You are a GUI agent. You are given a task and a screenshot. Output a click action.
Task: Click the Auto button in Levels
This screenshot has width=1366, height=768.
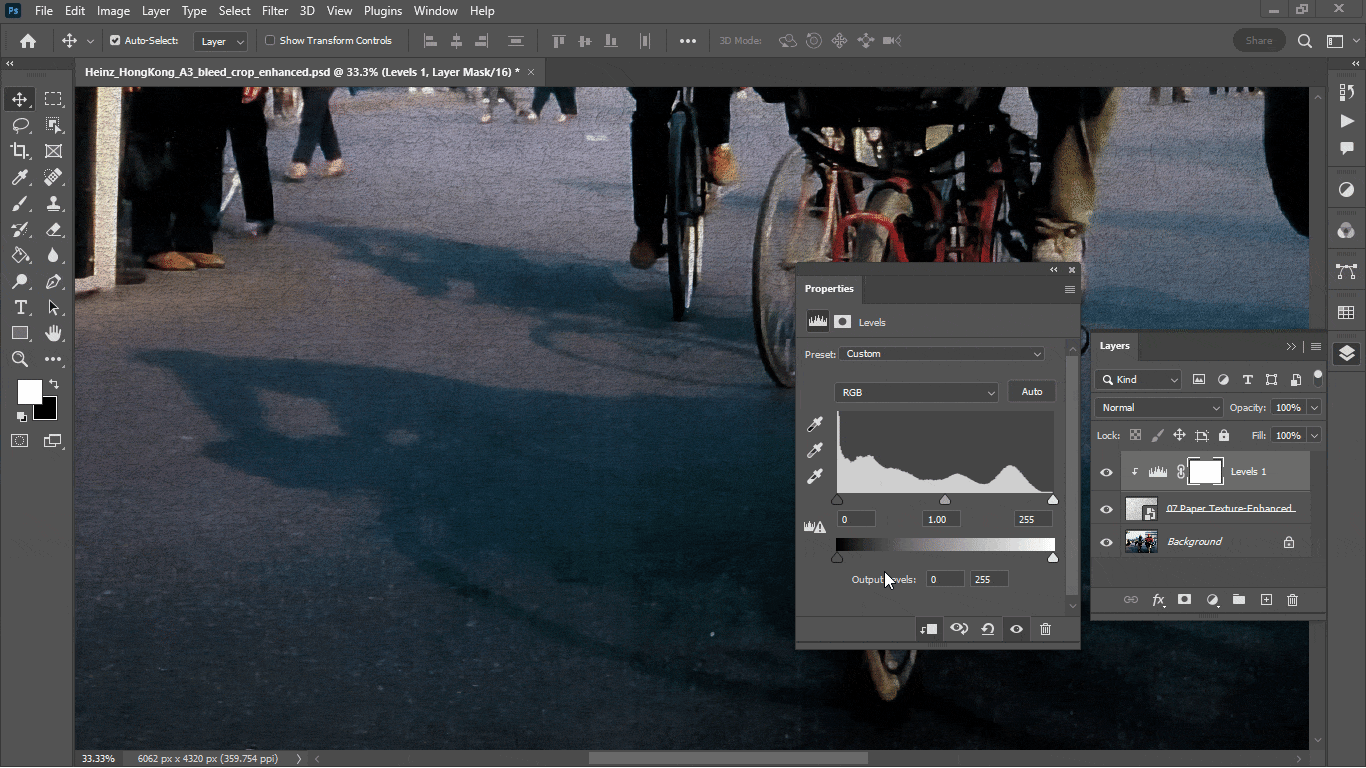click(x=1032, y=392)
